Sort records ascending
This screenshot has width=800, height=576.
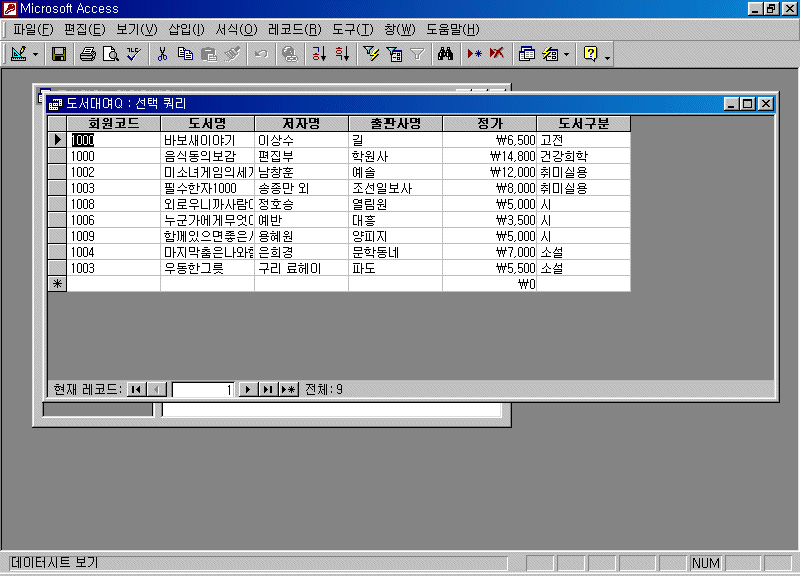coord(319,54)
